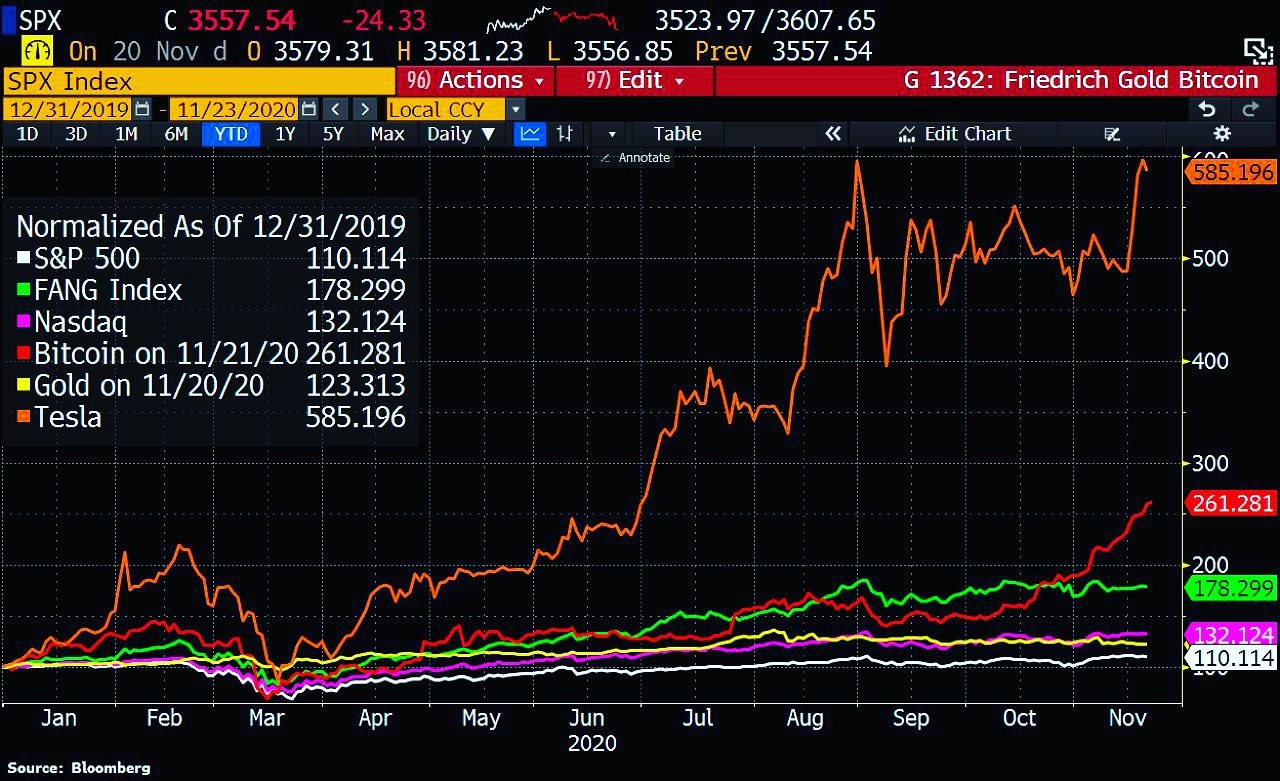Select the line chart type icon
This screenshot has width=1280, height=781.
[530, 134]
